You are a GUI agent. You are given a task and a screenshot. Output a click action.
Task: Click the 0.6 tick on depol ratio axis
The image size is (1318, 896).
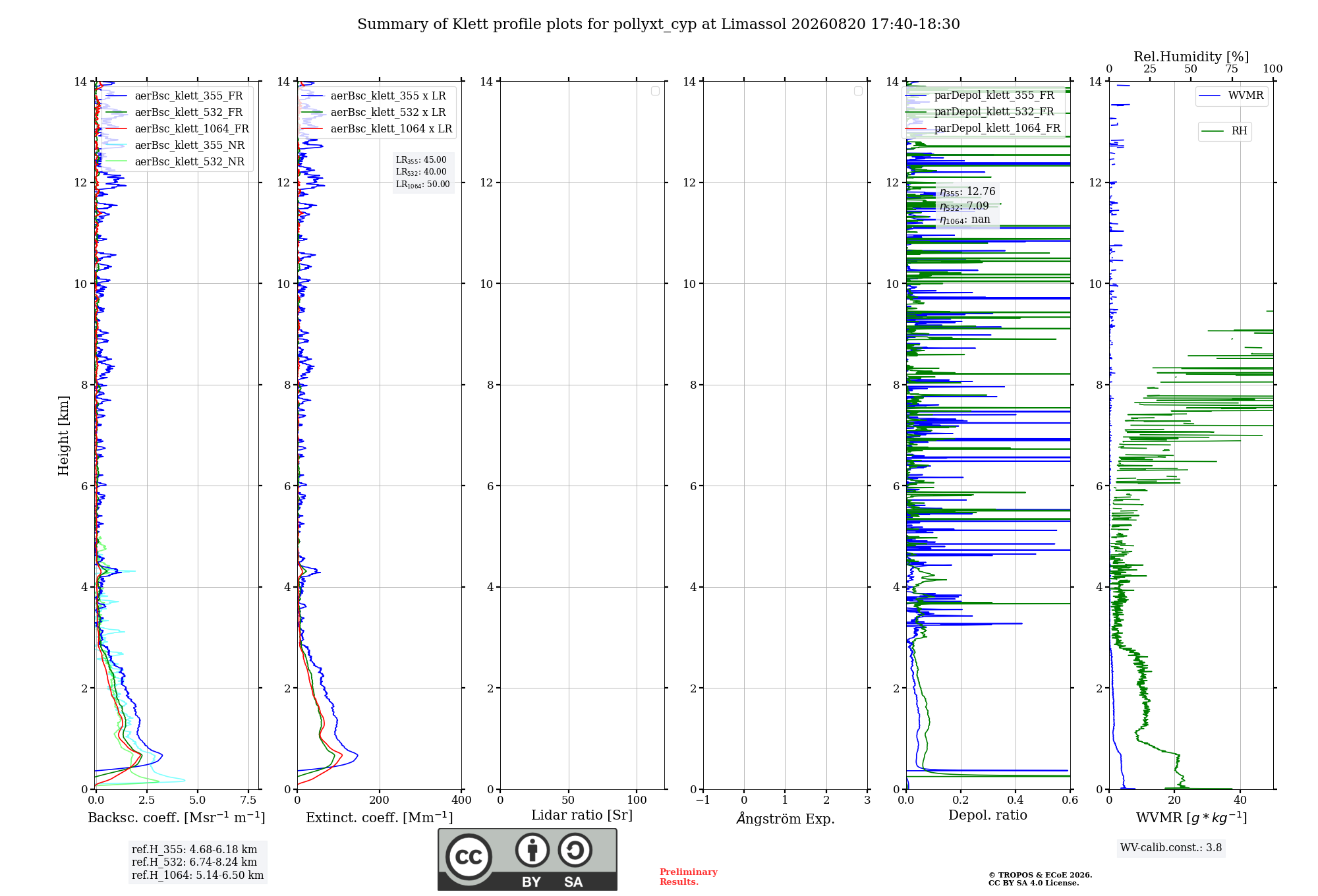point(1070,800)
